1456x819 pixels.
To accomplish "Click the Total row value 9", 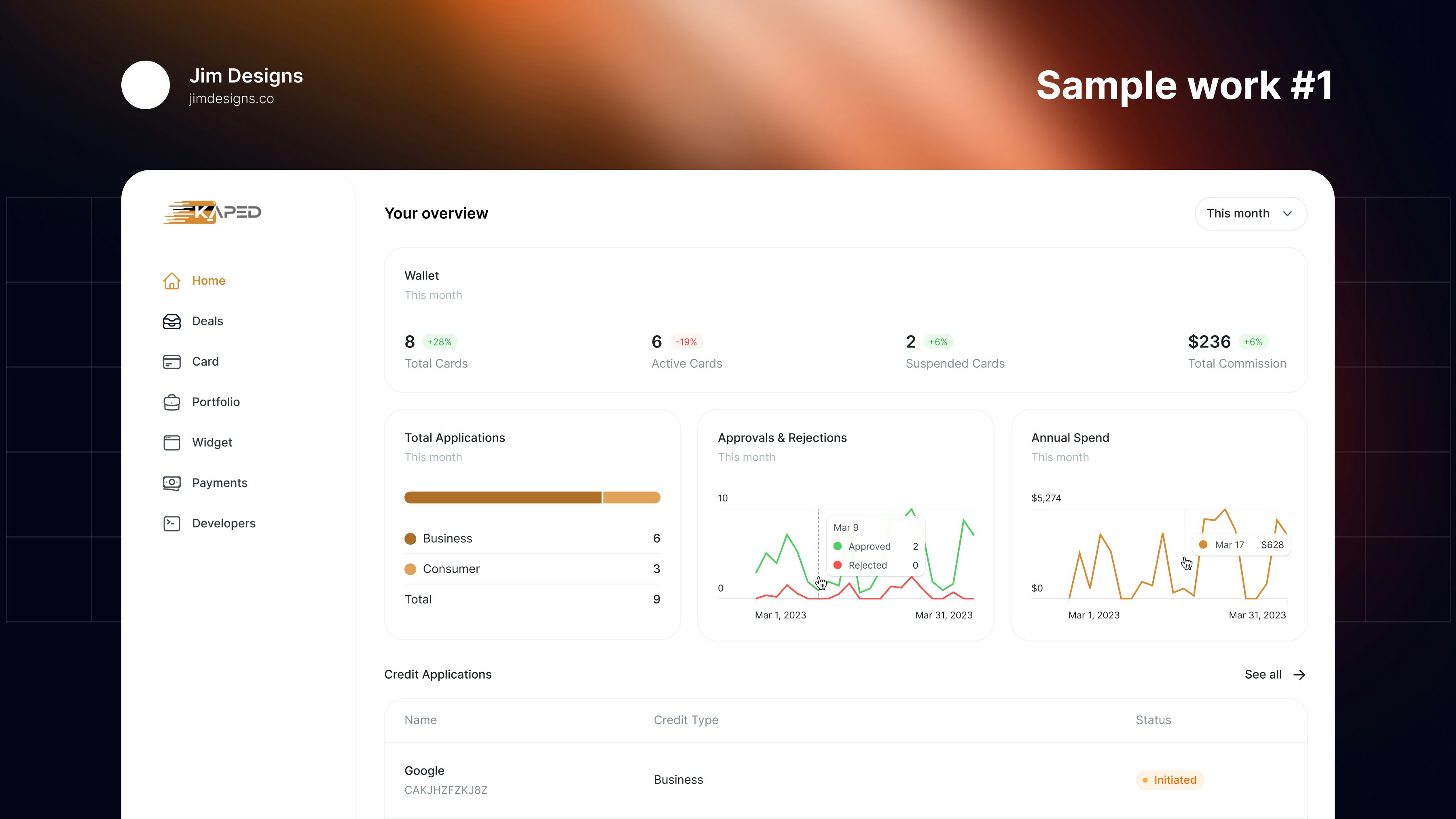I will coord(657,600).
